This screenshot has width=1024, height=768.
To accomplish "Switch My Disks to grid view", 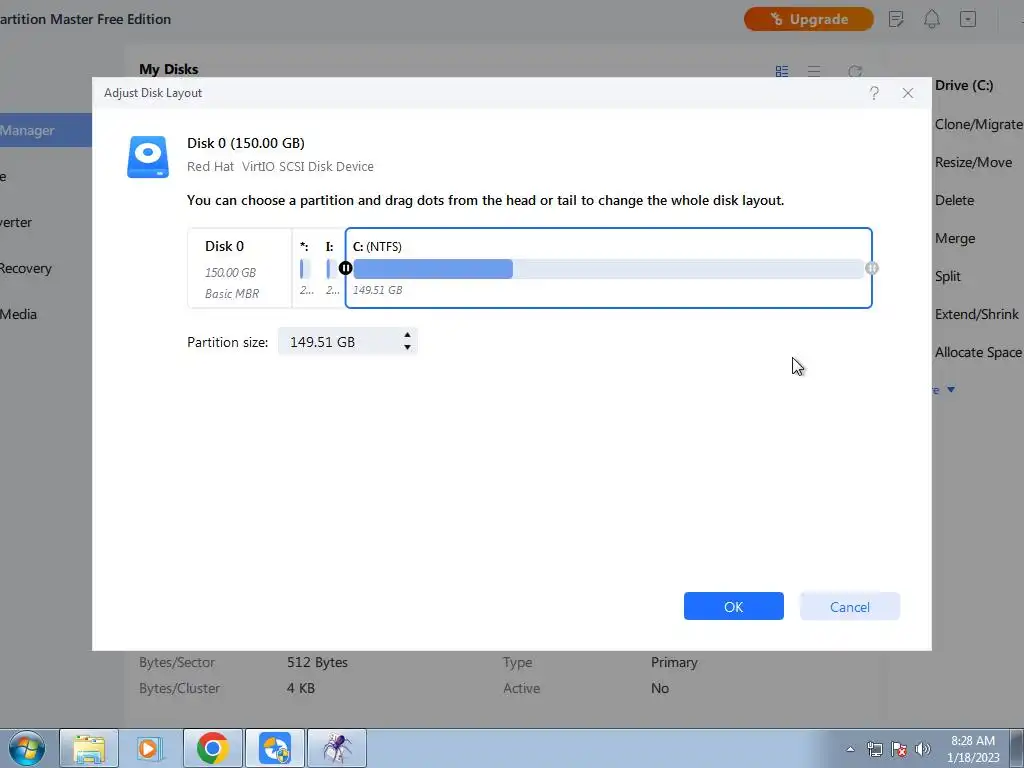I will tap(782, 71).
